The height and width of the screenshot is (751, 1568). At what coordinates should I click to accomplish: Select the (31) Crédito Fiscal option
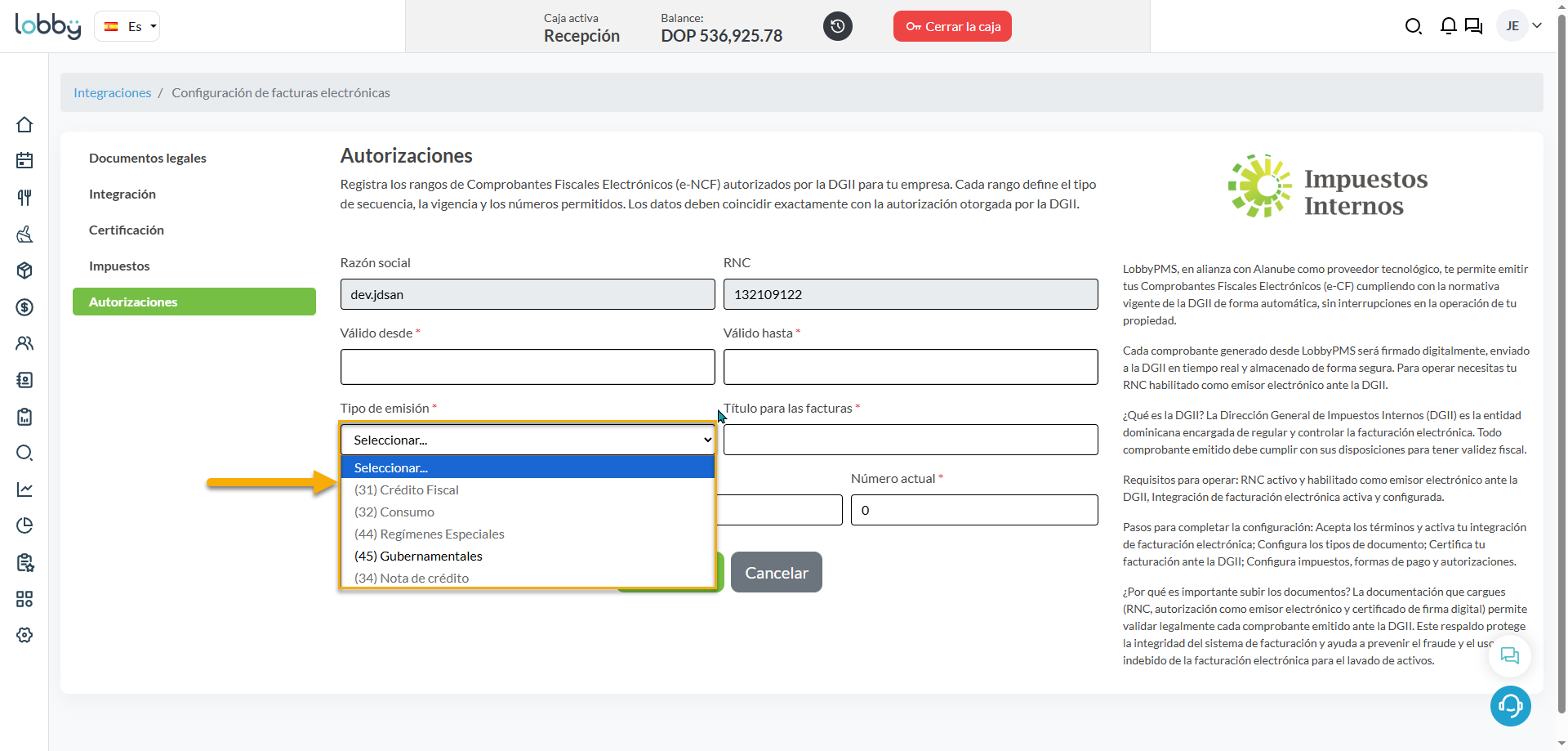point(528,489)
